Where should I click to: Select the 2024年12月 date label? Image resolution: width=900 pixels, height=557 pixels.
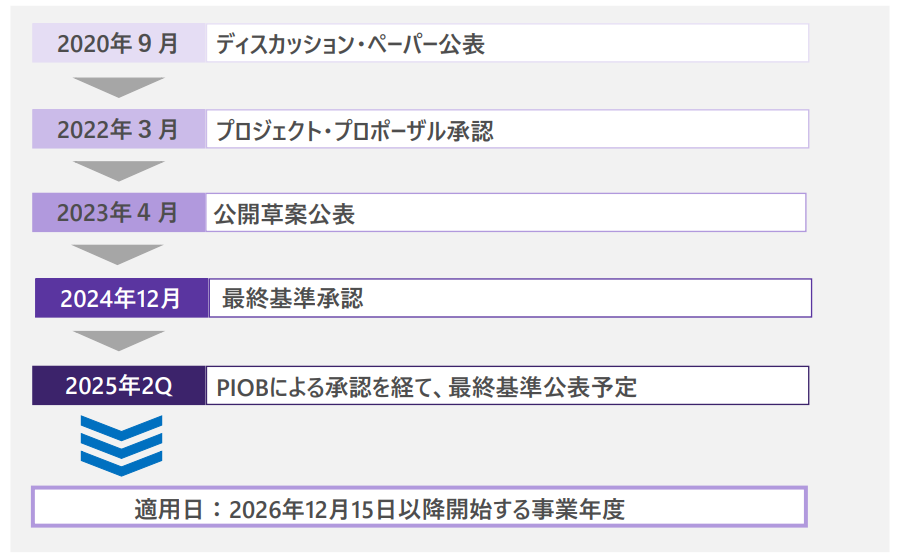(121, 298)
